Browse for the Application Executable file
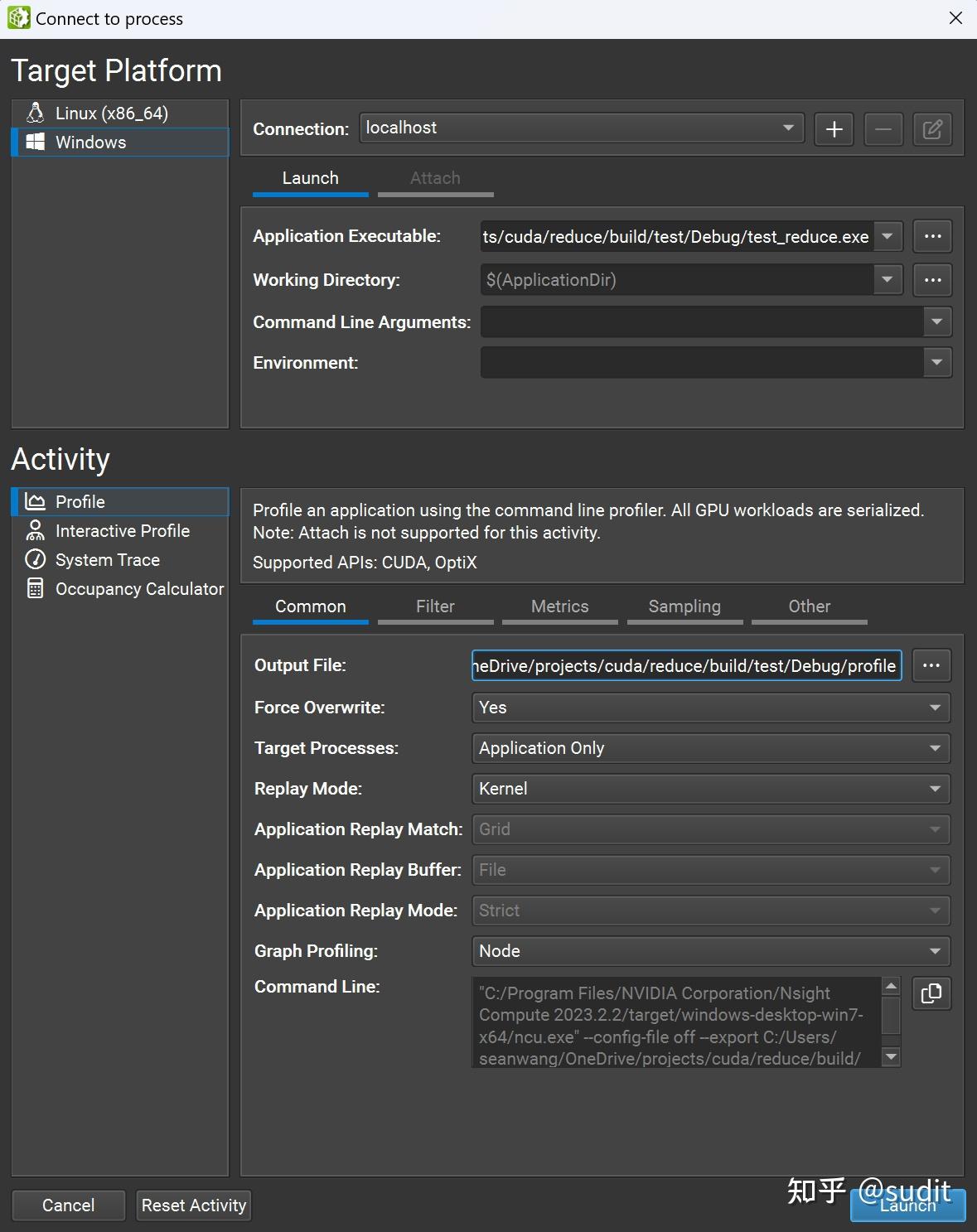 point(932,236)
